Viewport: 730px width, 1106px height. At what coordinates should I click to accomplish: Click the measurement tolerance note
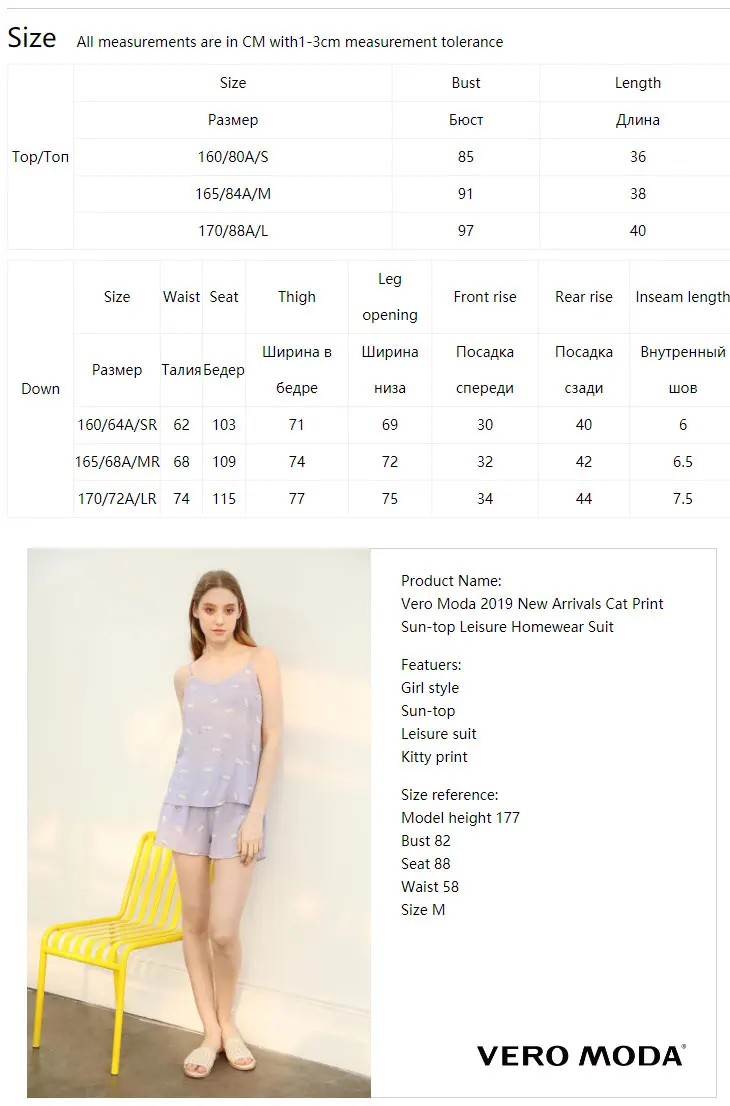point(290,42)
